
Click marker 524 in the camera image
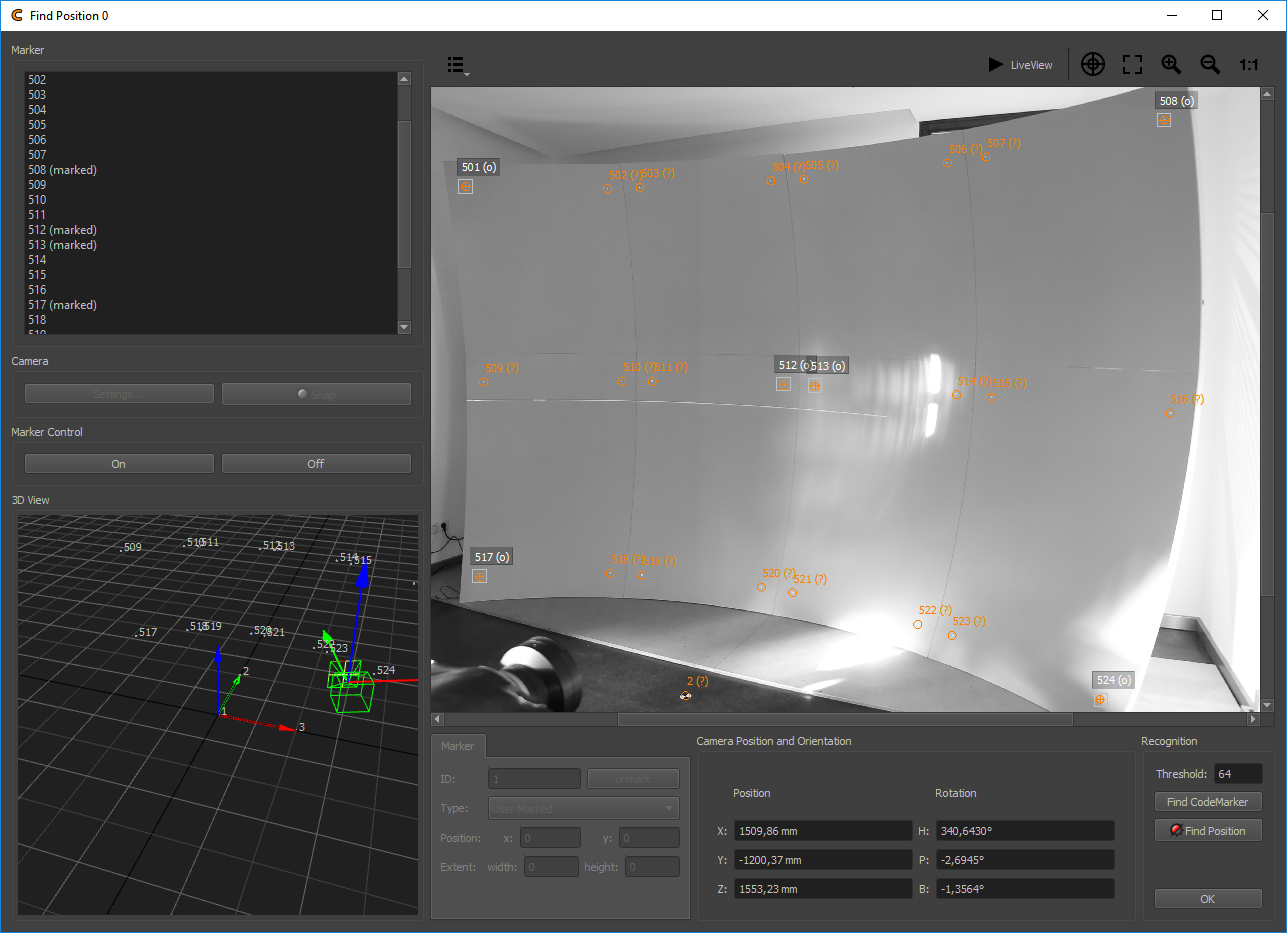[x=1100, y=699]
